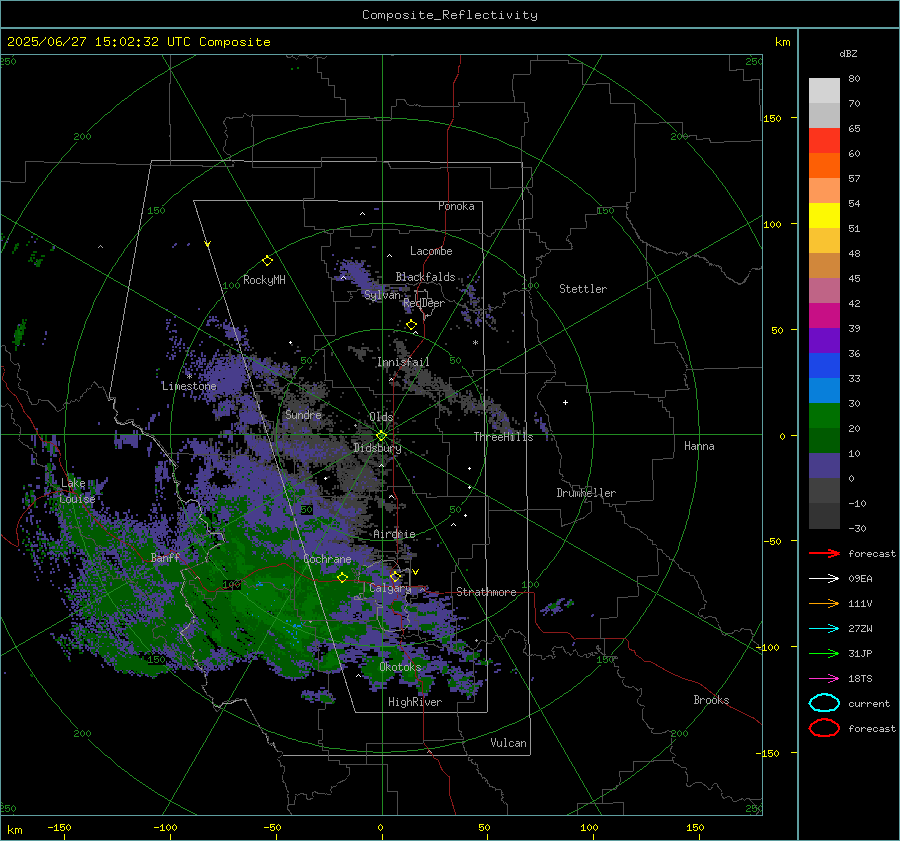
Task: Pick the blue 33-36 dBZ swatch
Action: point(824,366)
